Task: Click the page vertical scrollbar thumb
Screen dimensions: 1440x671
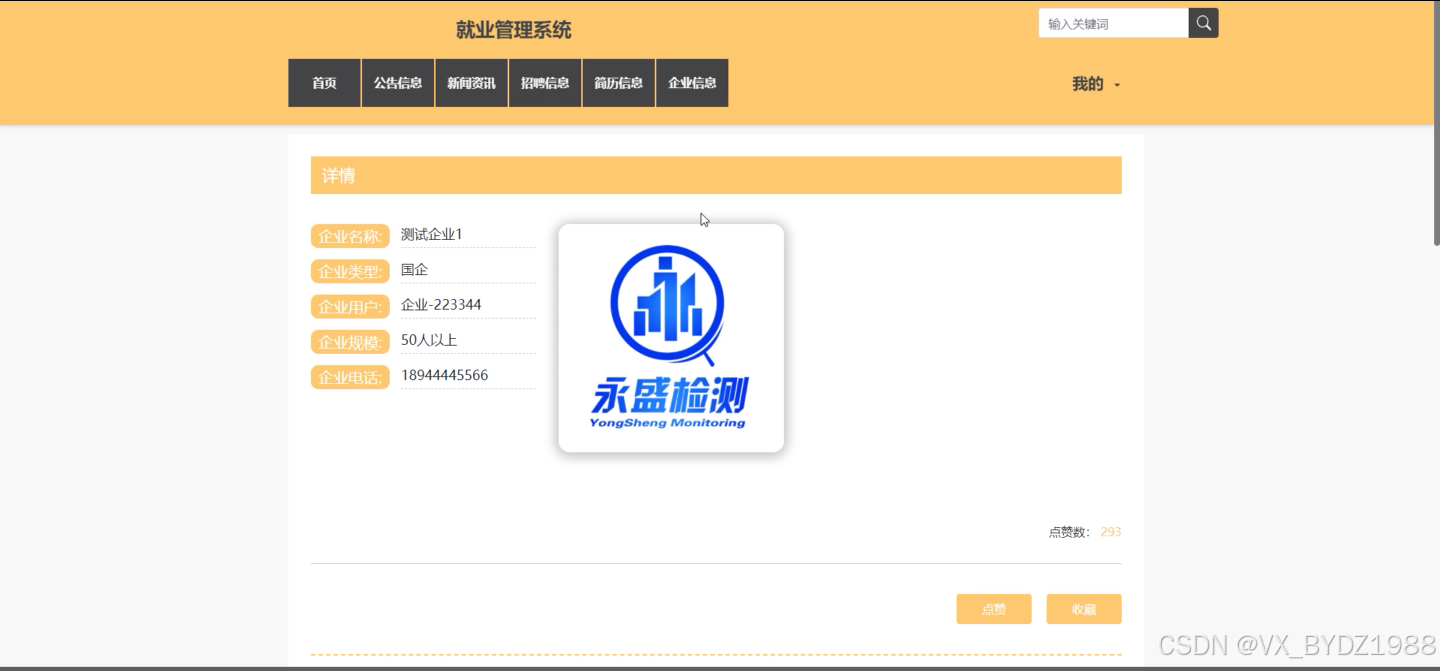Action: tap(1436, 125)
